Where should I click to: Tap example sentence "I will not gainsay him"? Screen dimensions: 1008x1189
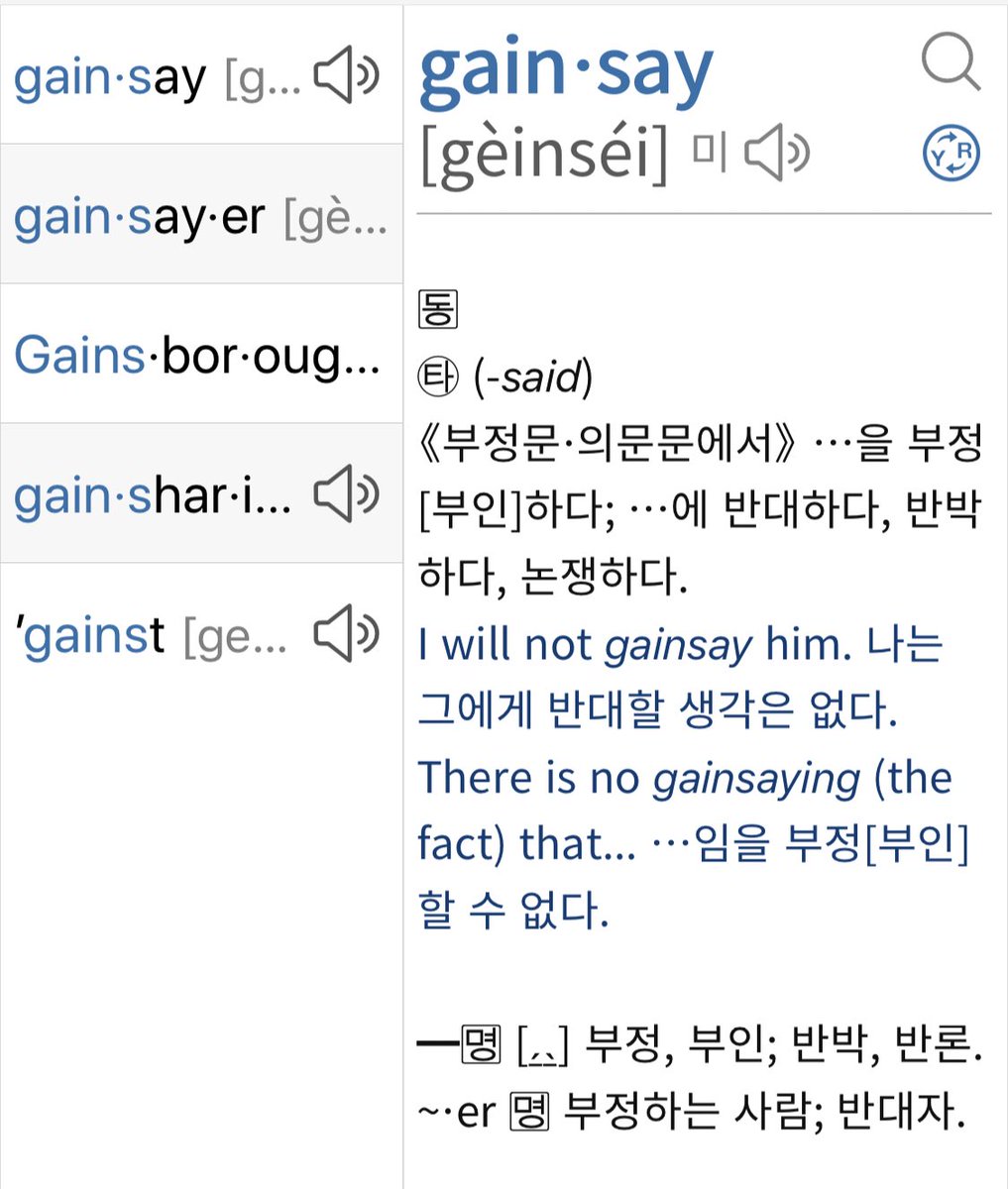pyautogui.click(x=634, y=646)
